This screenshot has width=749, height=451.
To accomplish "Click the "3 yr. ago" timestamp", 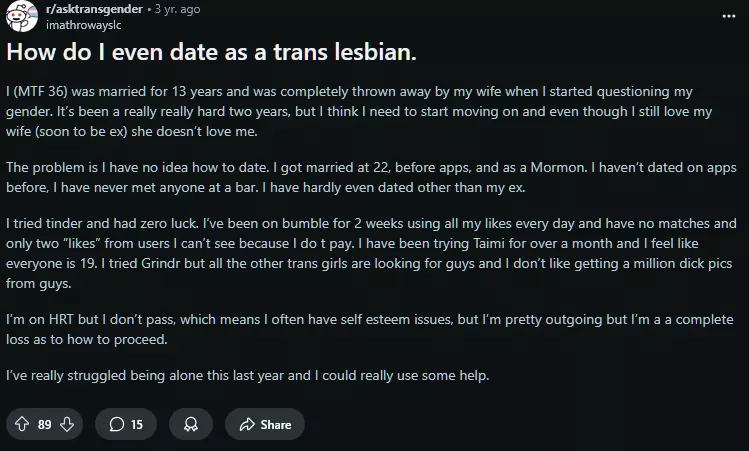I will 177,9.
